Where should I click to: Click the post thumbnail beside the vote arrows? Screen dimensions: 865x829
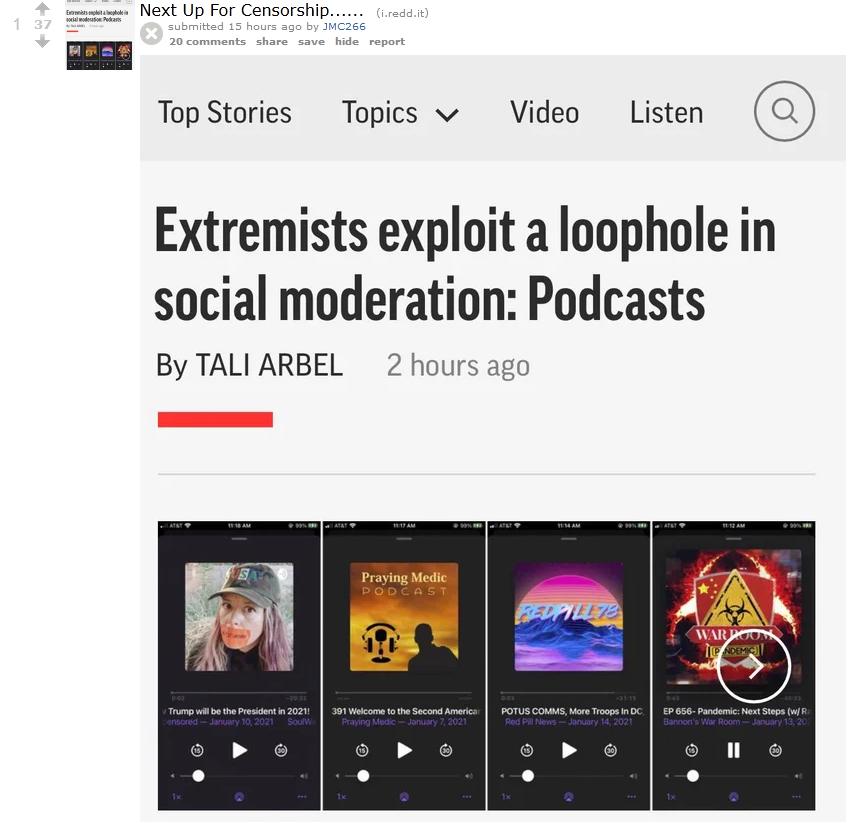(x=99, y=36)
